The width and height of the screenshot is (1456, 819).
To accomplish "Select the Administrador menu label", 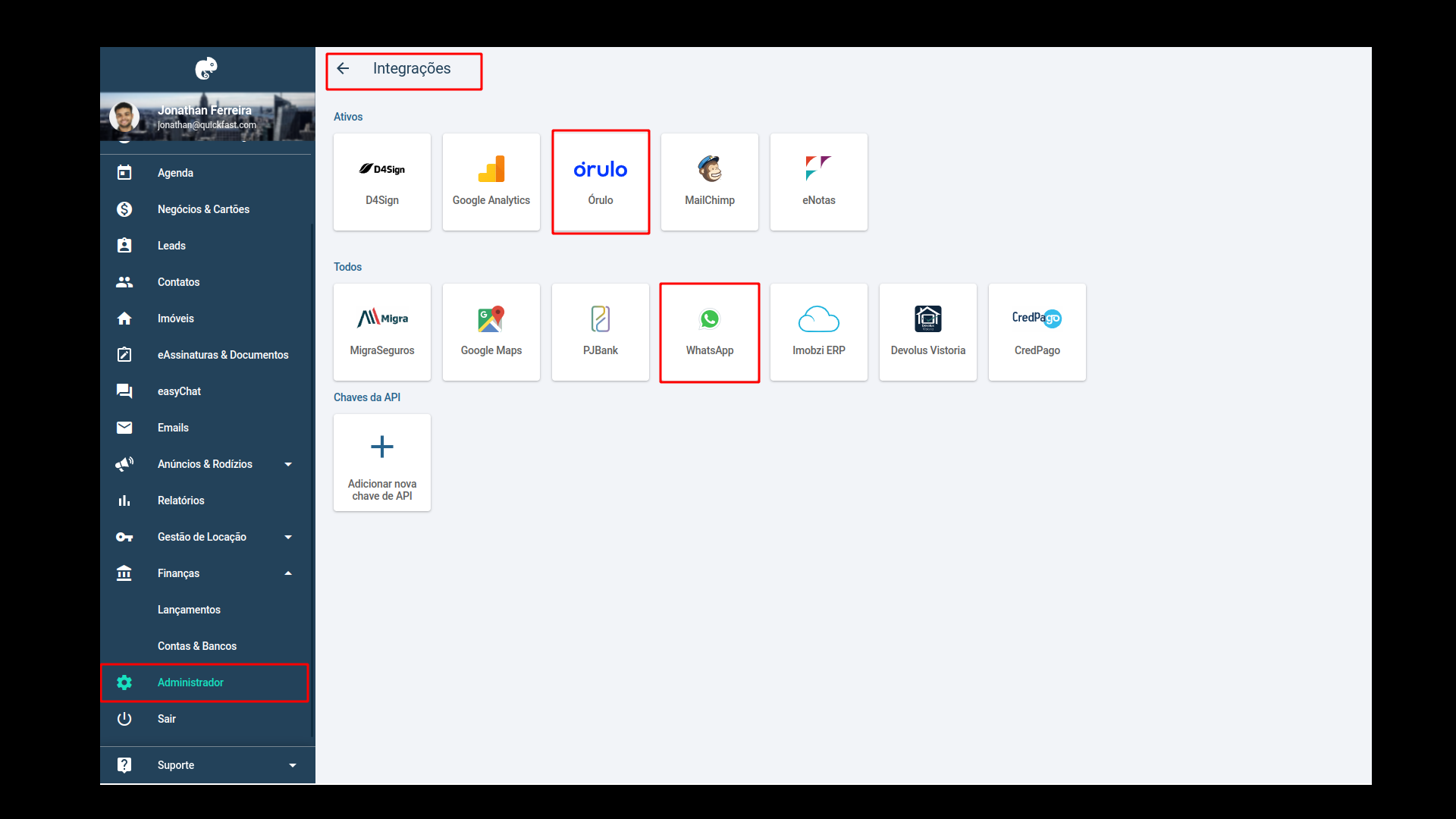I will pos(190,682).
